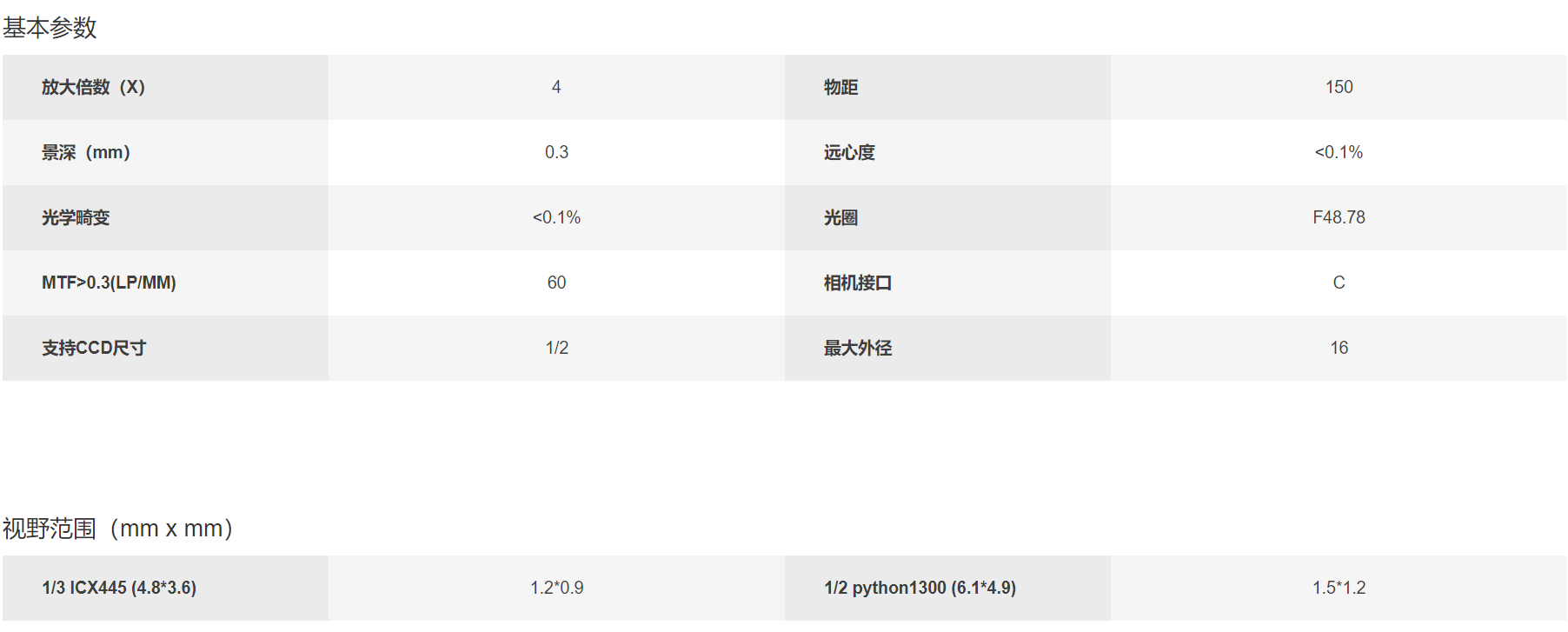The width and height of the screenshot is (1568, 632).
Task: Select the aperture value F48.78
Action: coord(1339,217)
